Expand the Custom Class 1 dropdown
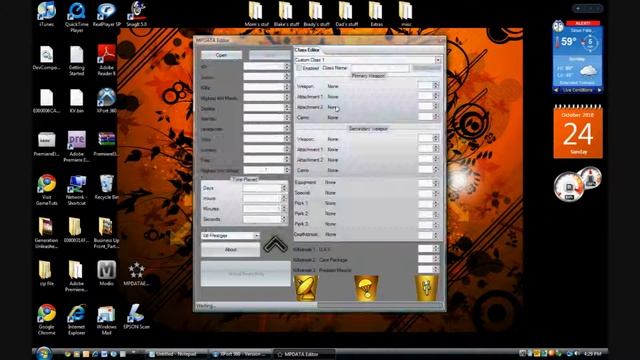Viewport: 640px width, 360px height. coord(438,60)
